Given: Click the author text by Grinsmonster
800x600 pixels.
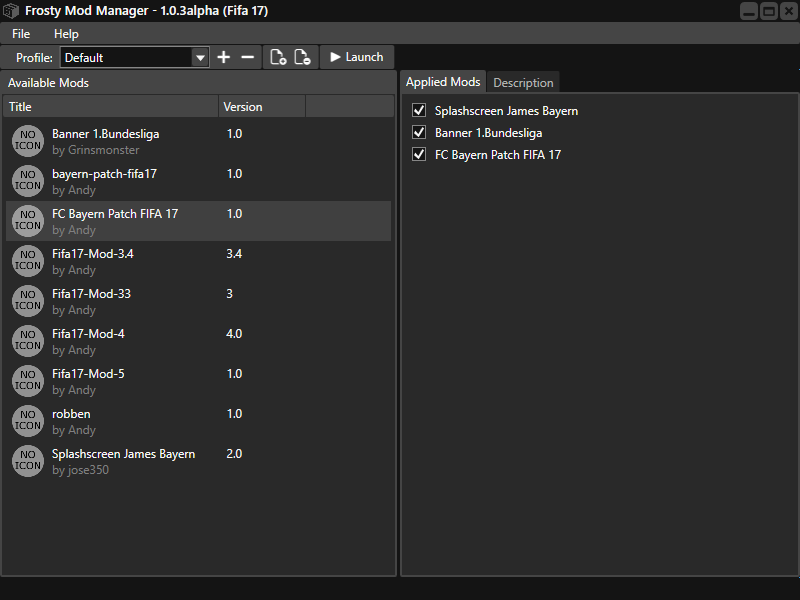Looking at the screenshot, I should coord(96,150).
